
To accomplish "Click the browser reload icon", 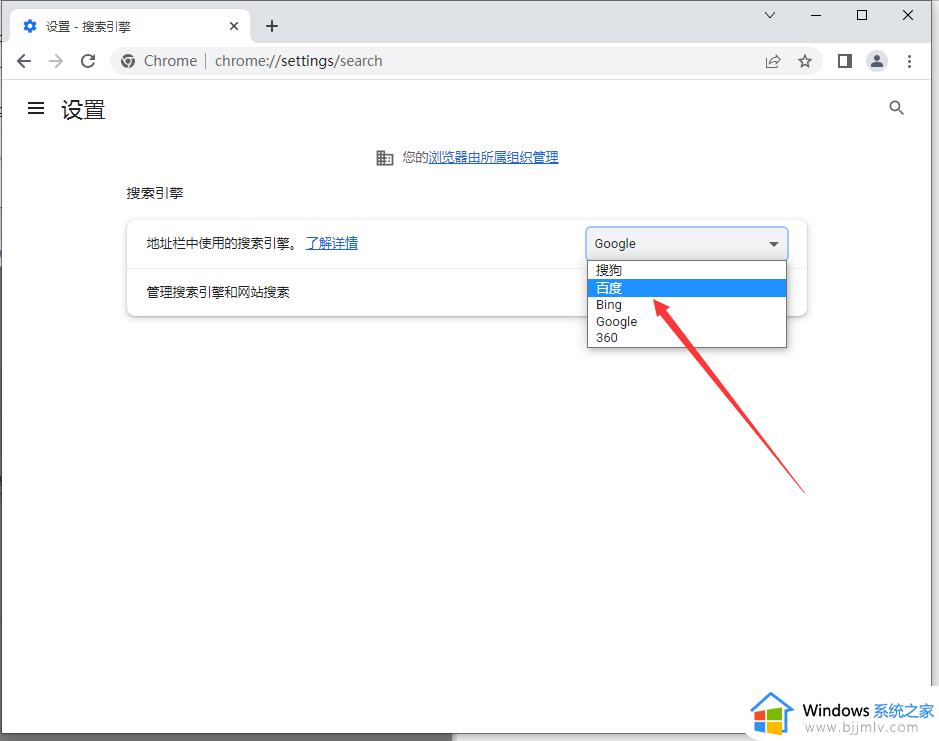I will pyautogui.click(x=88, y=61).
